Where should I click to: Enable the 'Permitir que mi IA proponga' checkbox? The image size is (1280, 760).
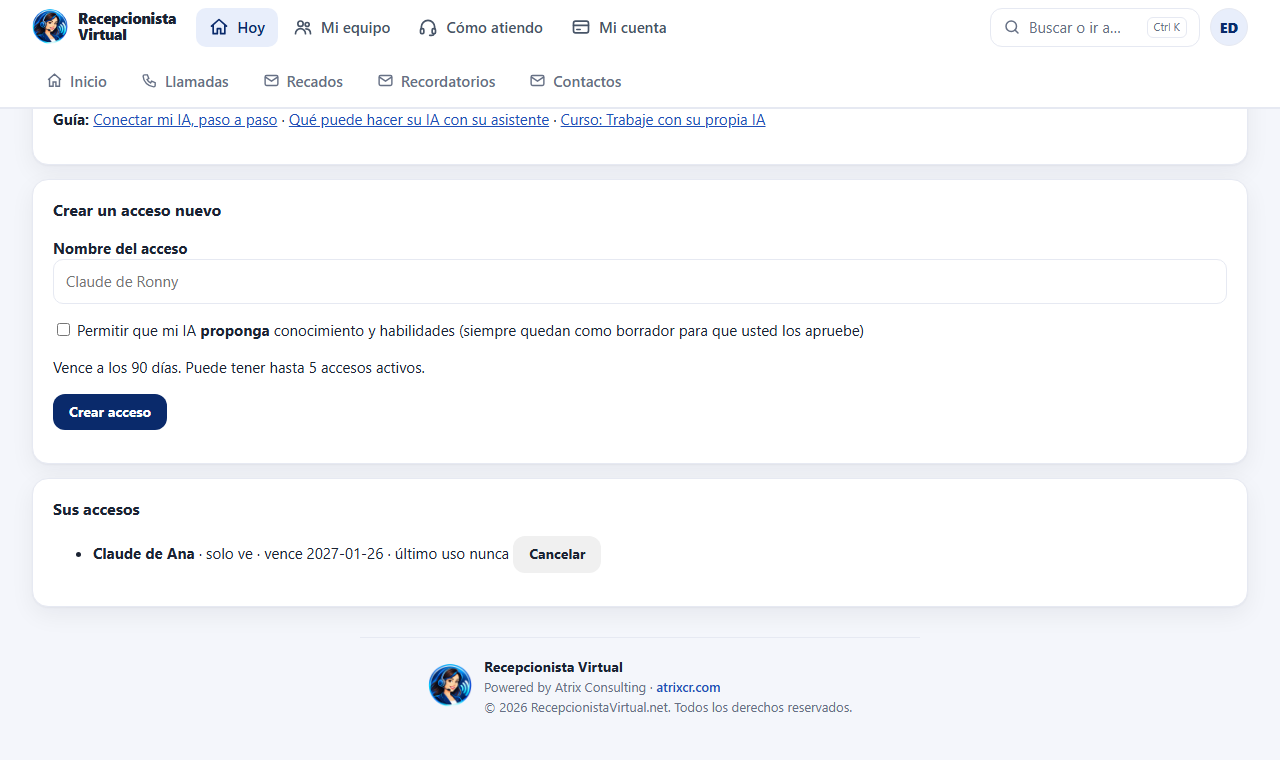(64, 330)
